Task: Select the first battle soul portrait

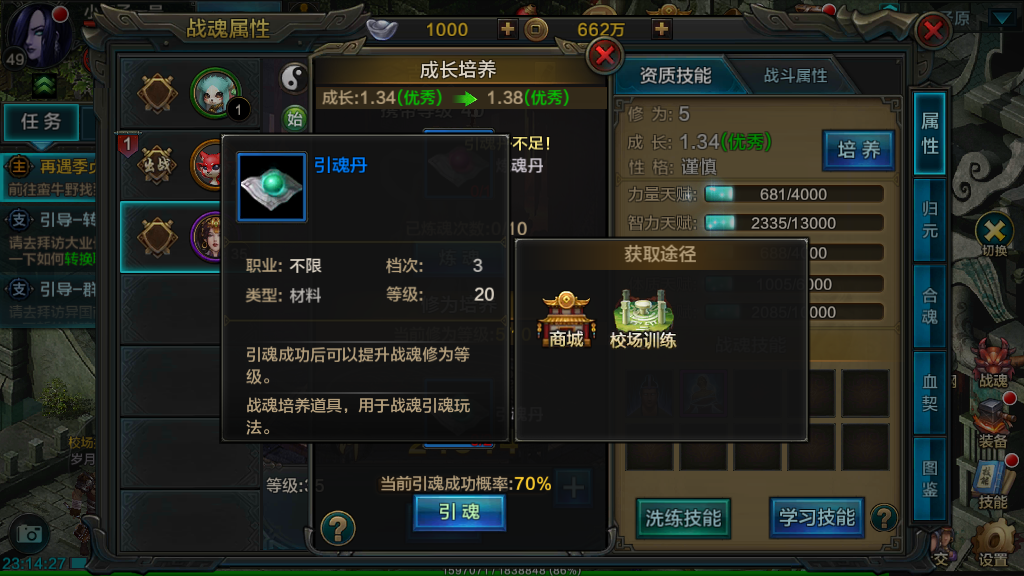Action: pyautogui.click(x=216, y=93)
